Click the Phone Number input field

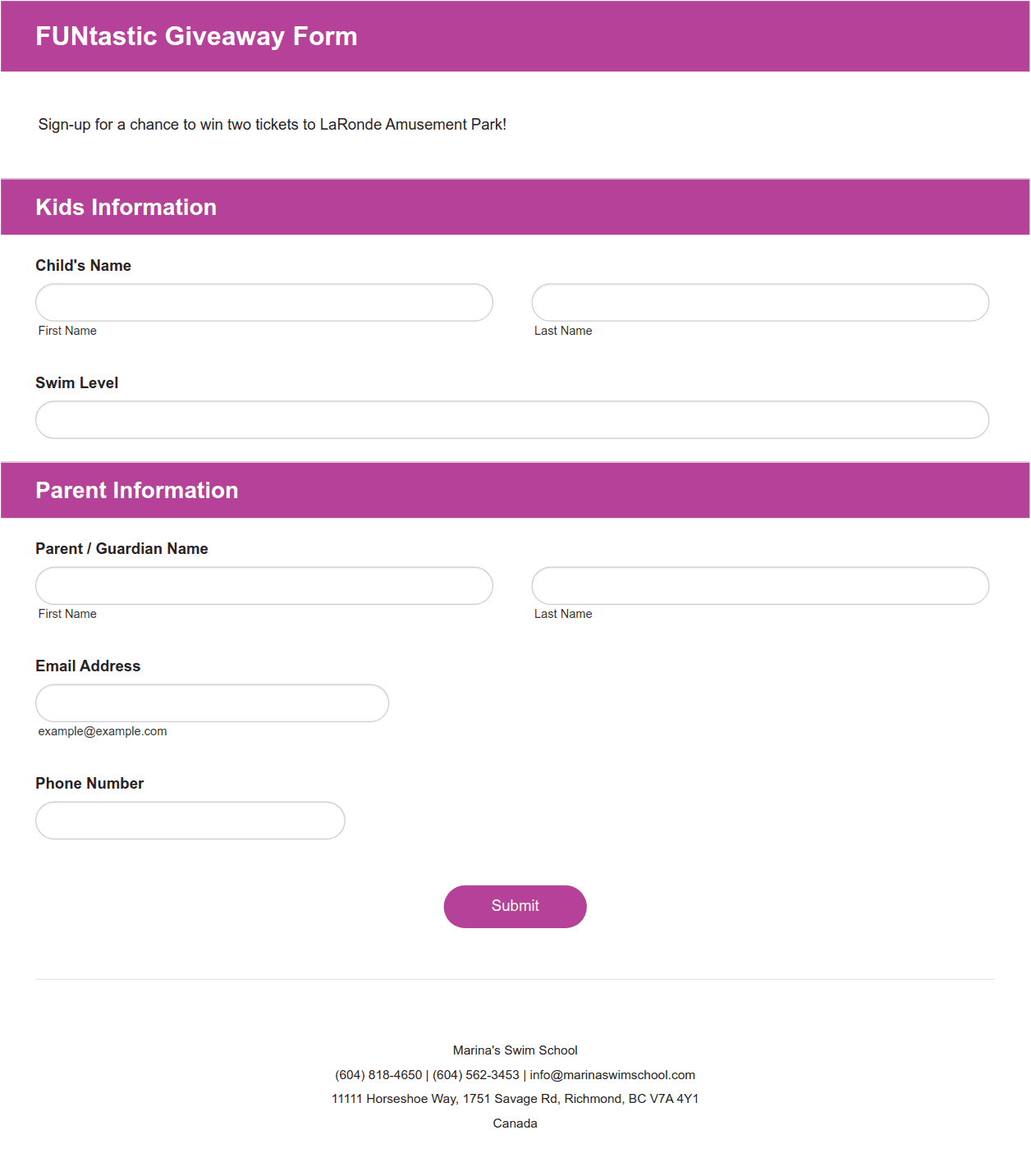190,821
